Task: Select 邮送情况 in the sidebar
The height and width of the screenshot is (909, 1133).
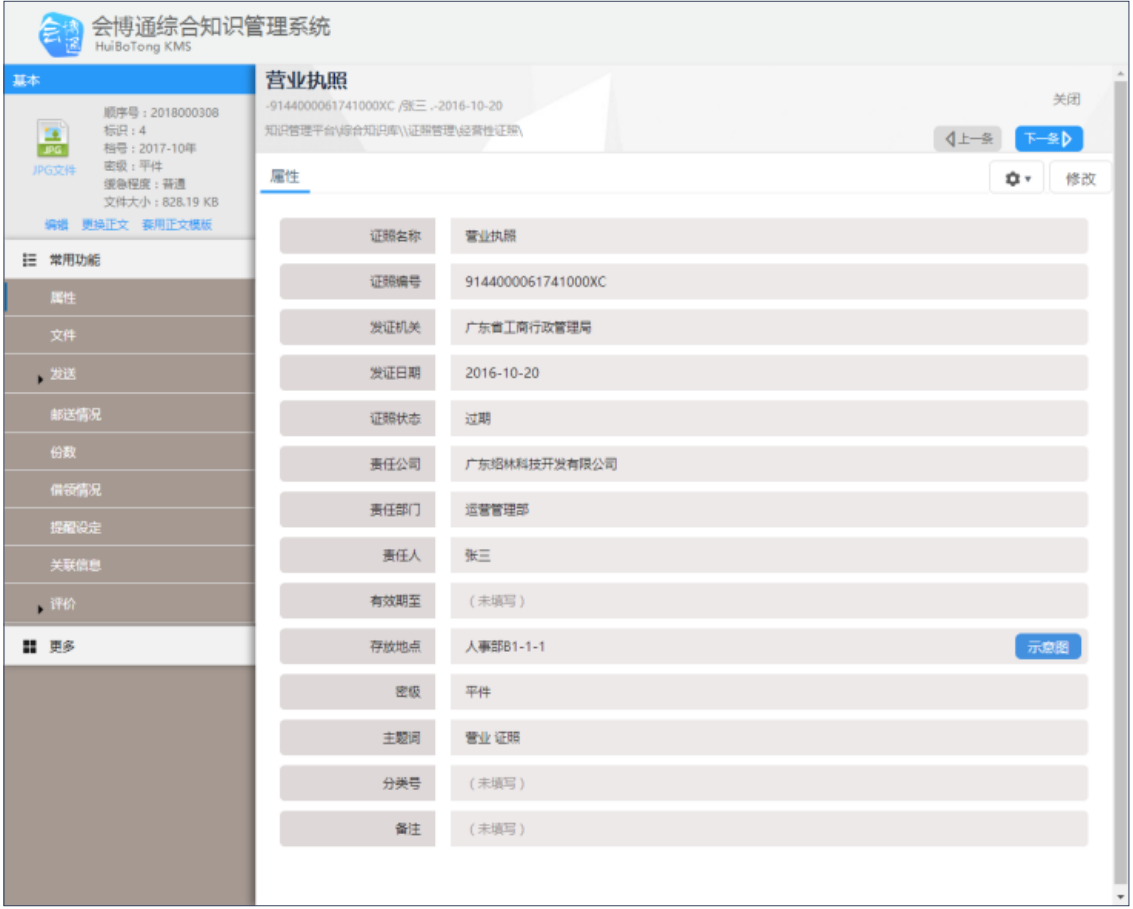Action: tap(76, 414)
